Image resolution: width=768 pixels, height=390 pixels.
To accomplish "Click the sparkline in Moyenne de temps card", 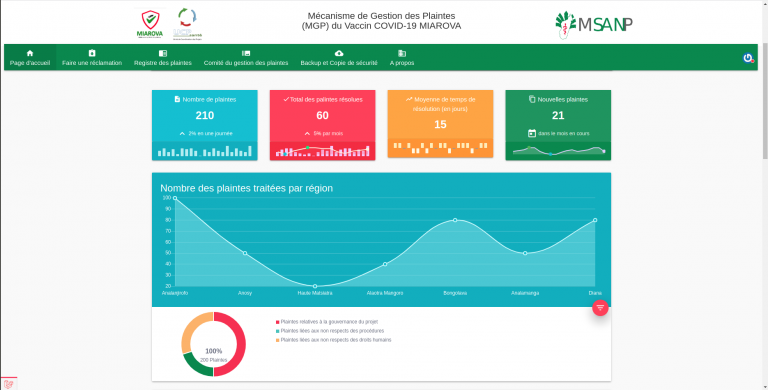I will pyautogui.click(x=440, y=148).
